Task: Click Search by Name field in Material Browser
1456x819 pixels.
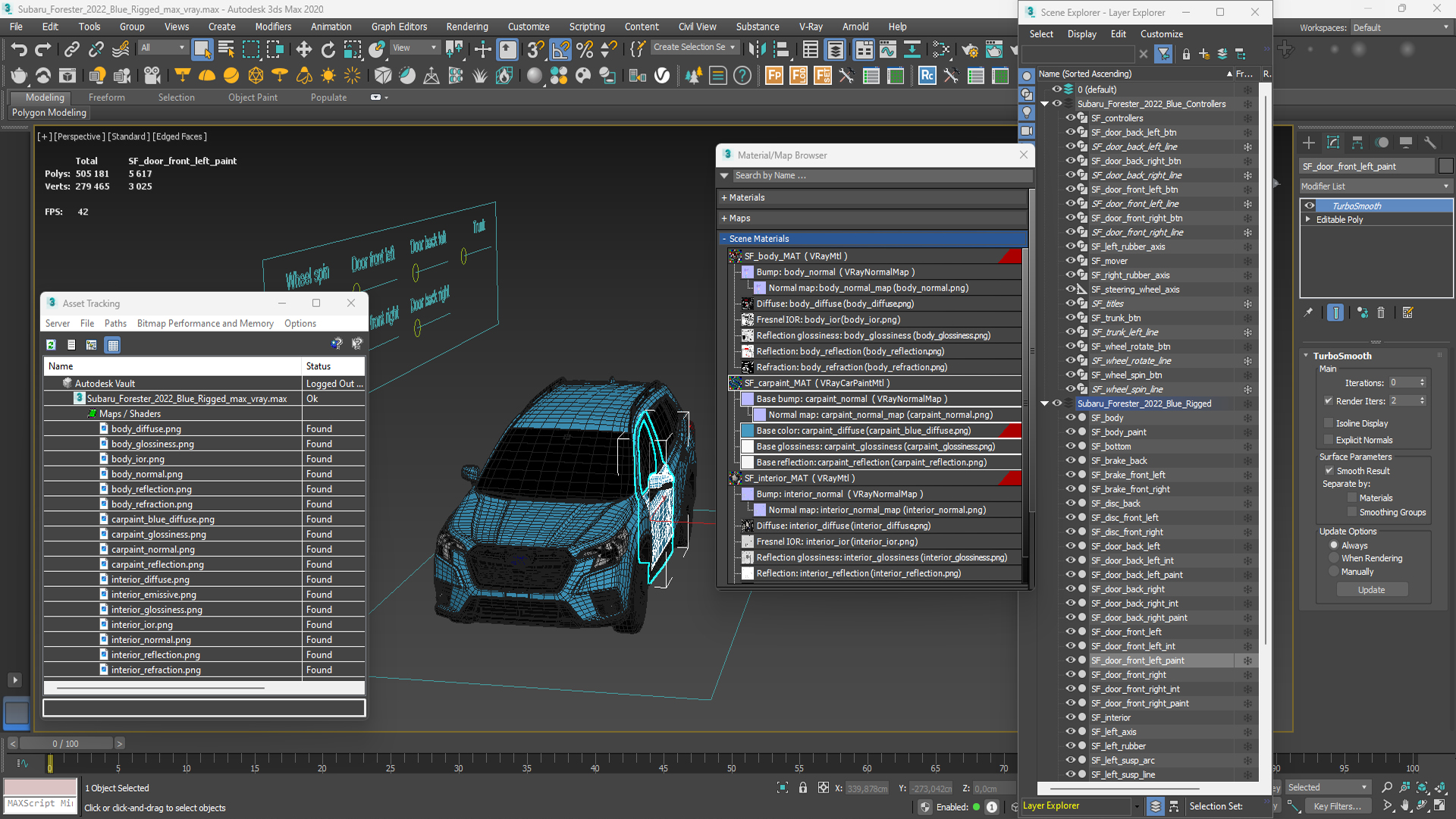Action: coord(882,175)
